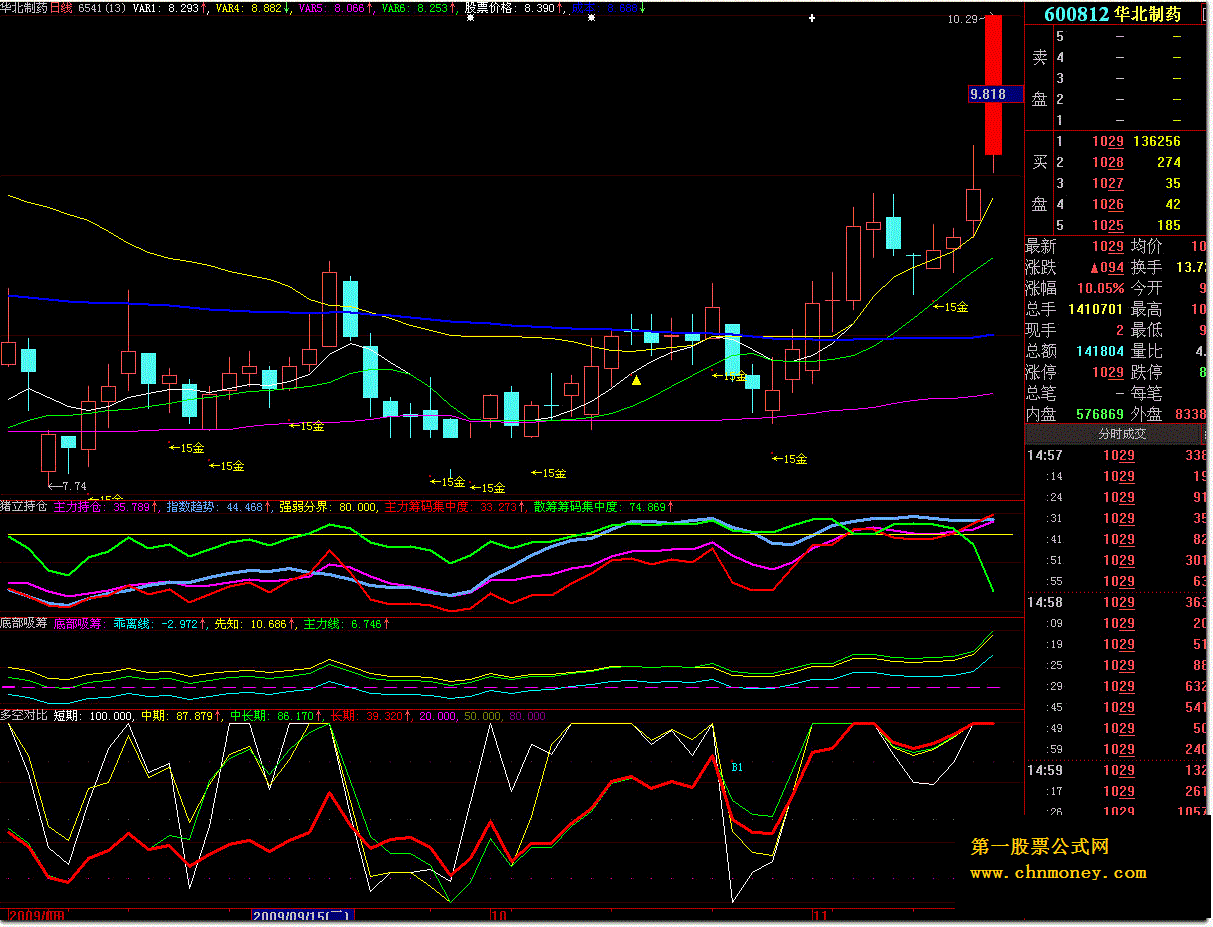Open the www.chnmoney.com link
The width and height of the screenshot is (1213, 927).
click(x=1058, y=873)
